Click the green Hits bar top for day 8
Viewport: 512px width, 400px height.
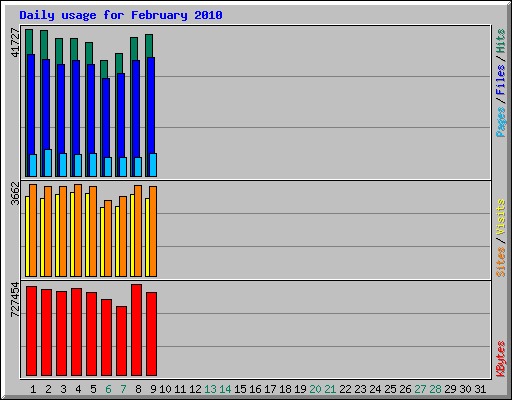click(134, 49)
